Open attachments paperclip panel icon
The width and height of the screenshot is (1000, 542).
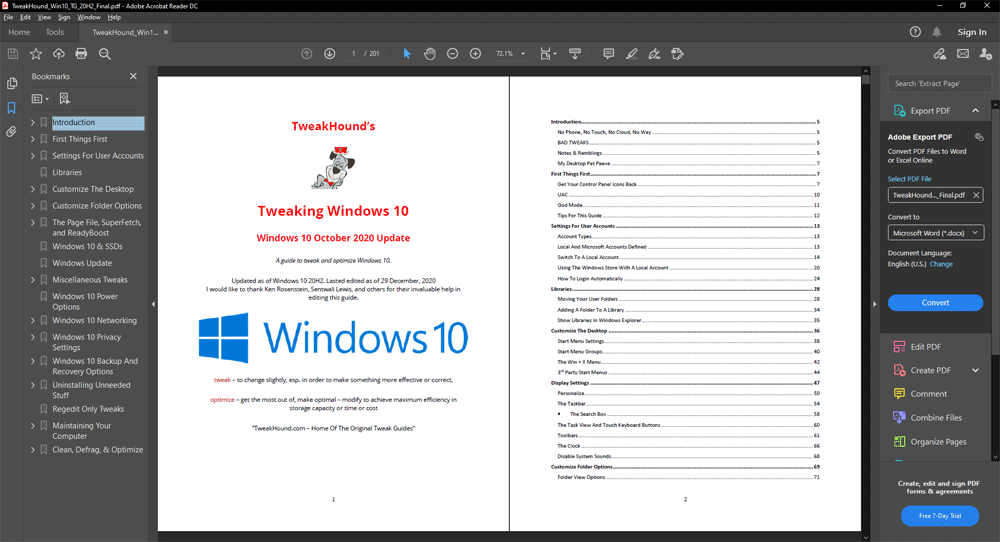(11, 132)
